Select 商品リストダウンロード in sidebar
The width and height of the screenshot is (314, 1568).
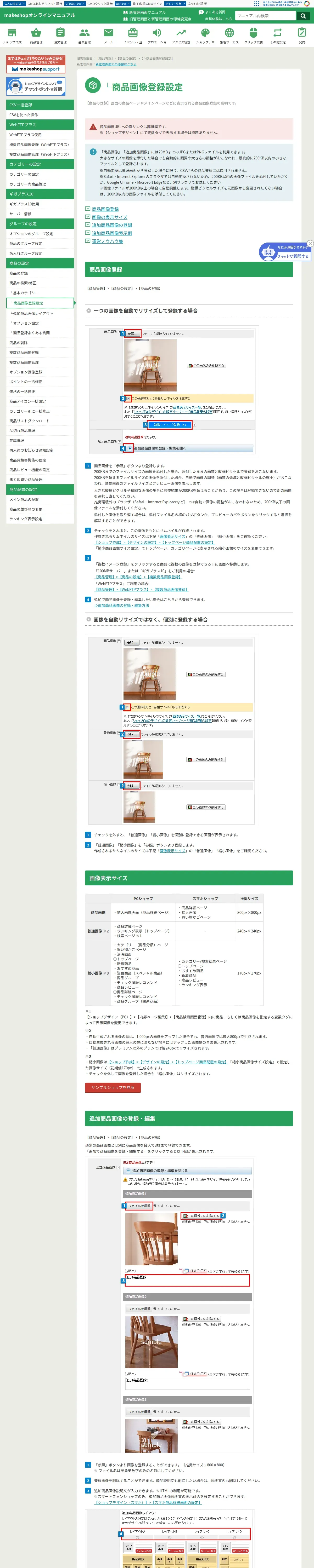(40, 420)
